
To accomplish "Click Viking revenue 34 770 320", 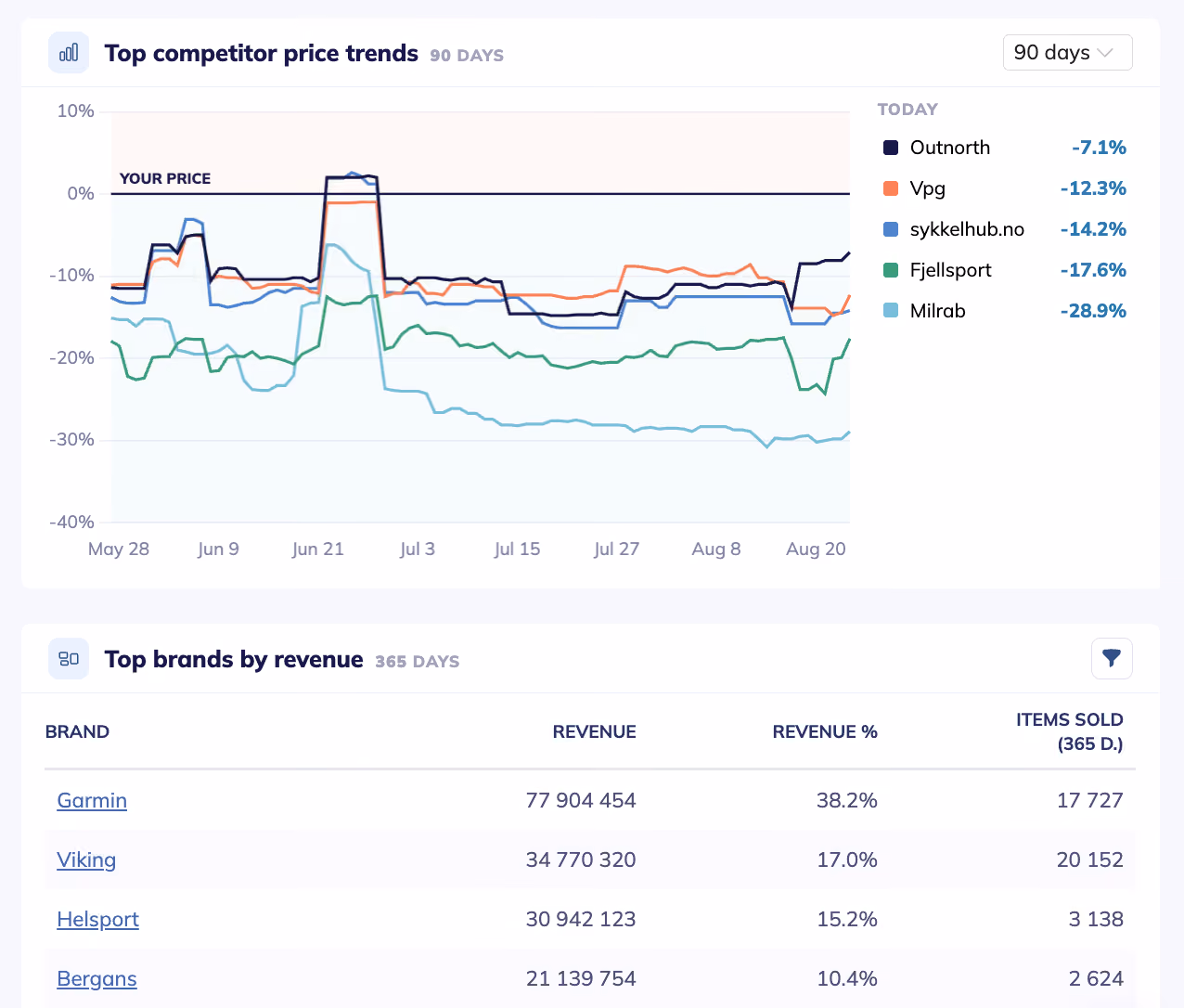I will (x=581, y=859).
